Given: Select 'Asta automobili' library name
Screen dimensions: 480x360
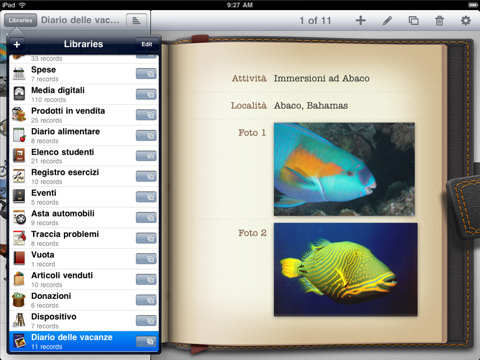Looking at the screenshot, I should coord(63,214).
